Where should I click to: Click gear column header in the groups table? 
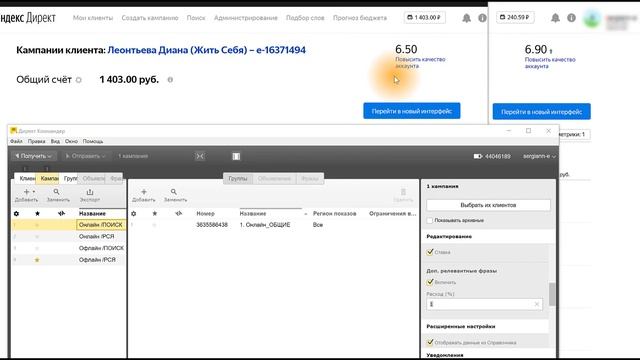133,213
